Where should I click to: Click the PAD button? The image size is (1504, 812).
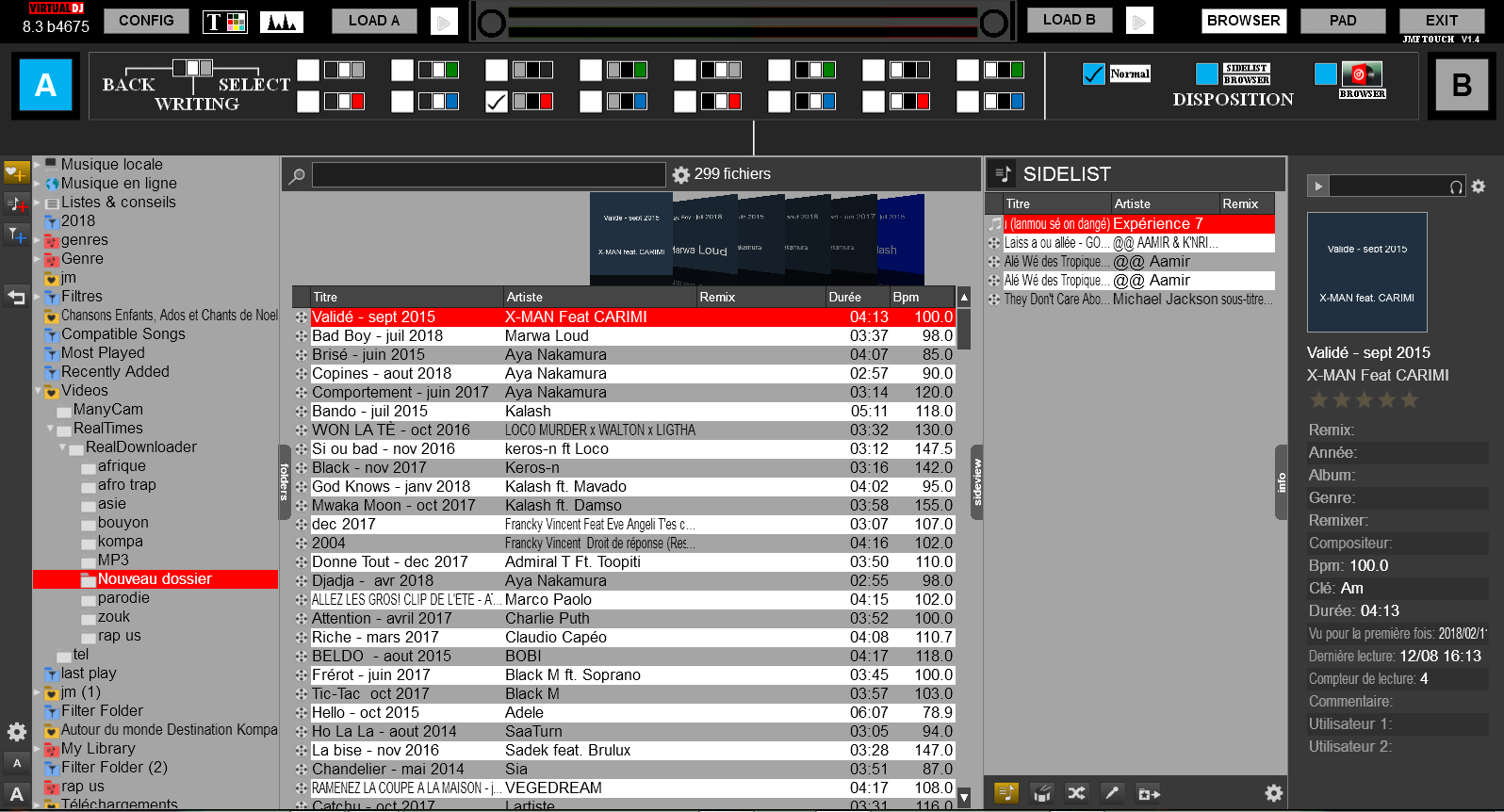pyautogui.click(x=1343, y=21)
